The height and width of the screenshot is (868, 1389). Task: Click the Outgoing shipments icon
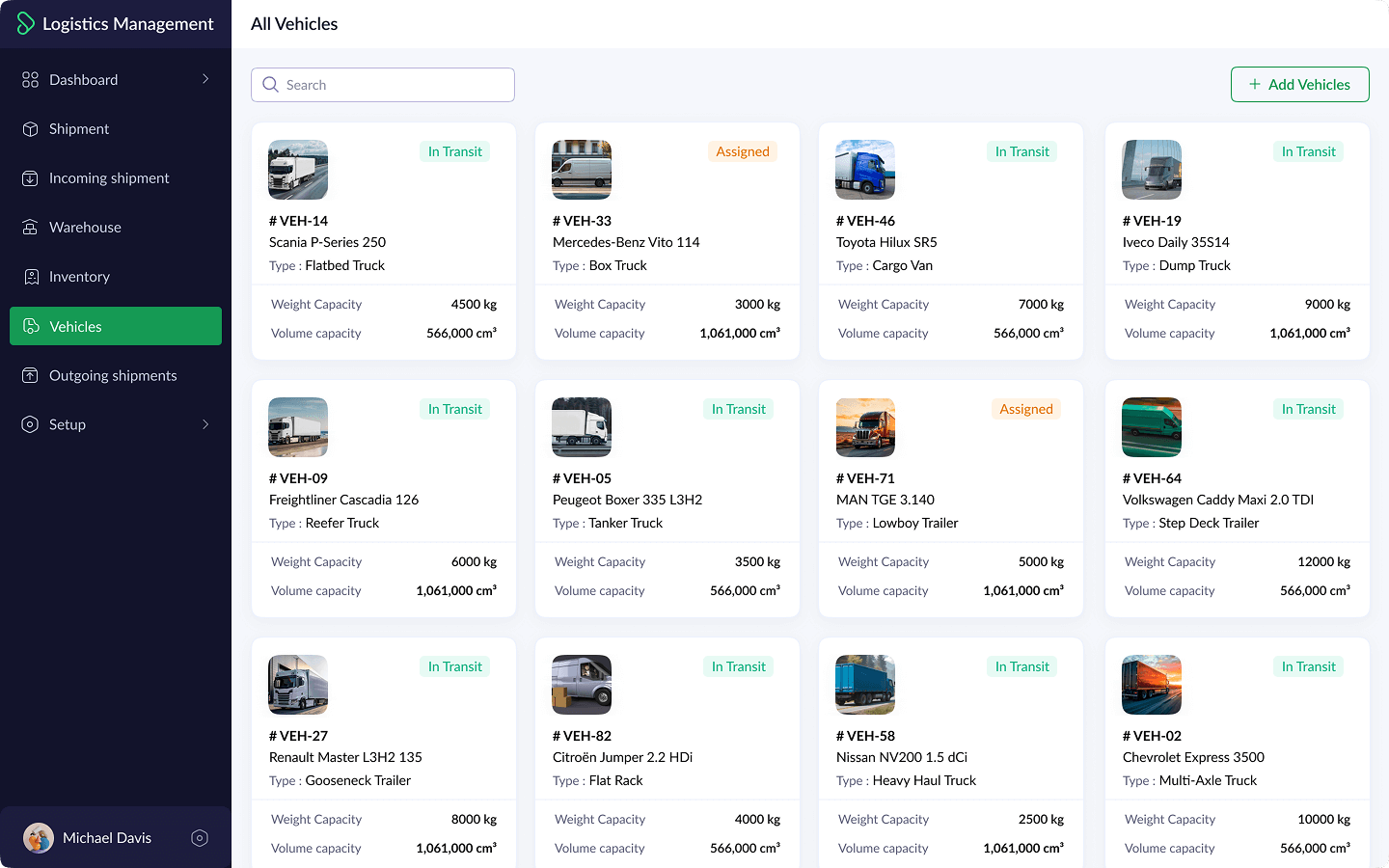tap(31, 375)
